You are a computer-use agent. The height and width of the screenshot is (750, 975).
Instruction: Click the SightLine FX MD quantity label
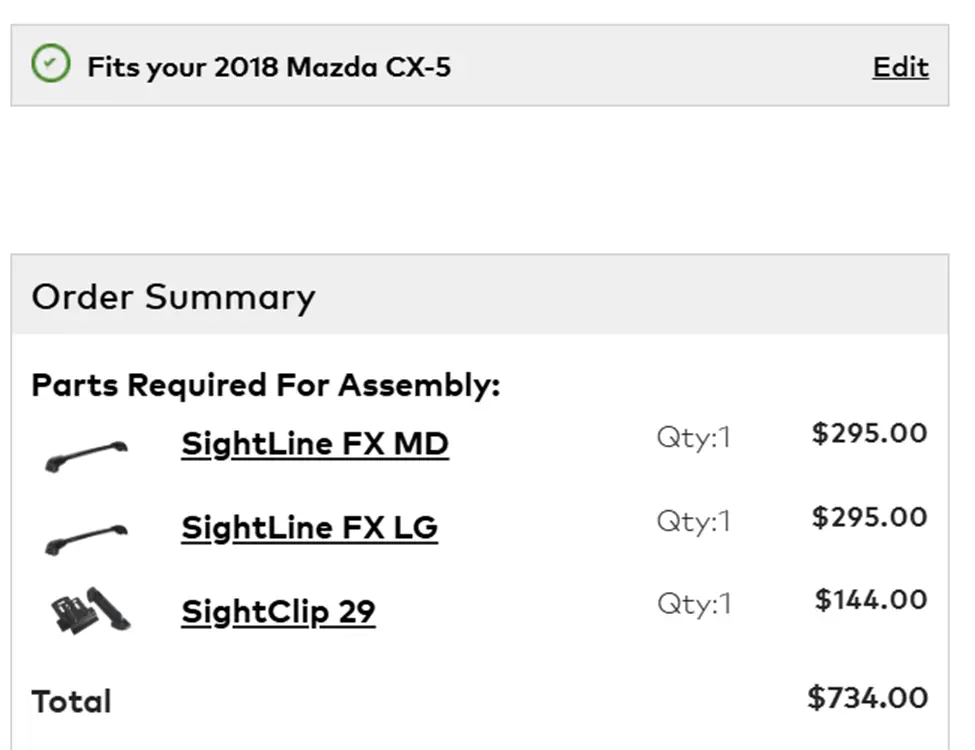(694, 437)
